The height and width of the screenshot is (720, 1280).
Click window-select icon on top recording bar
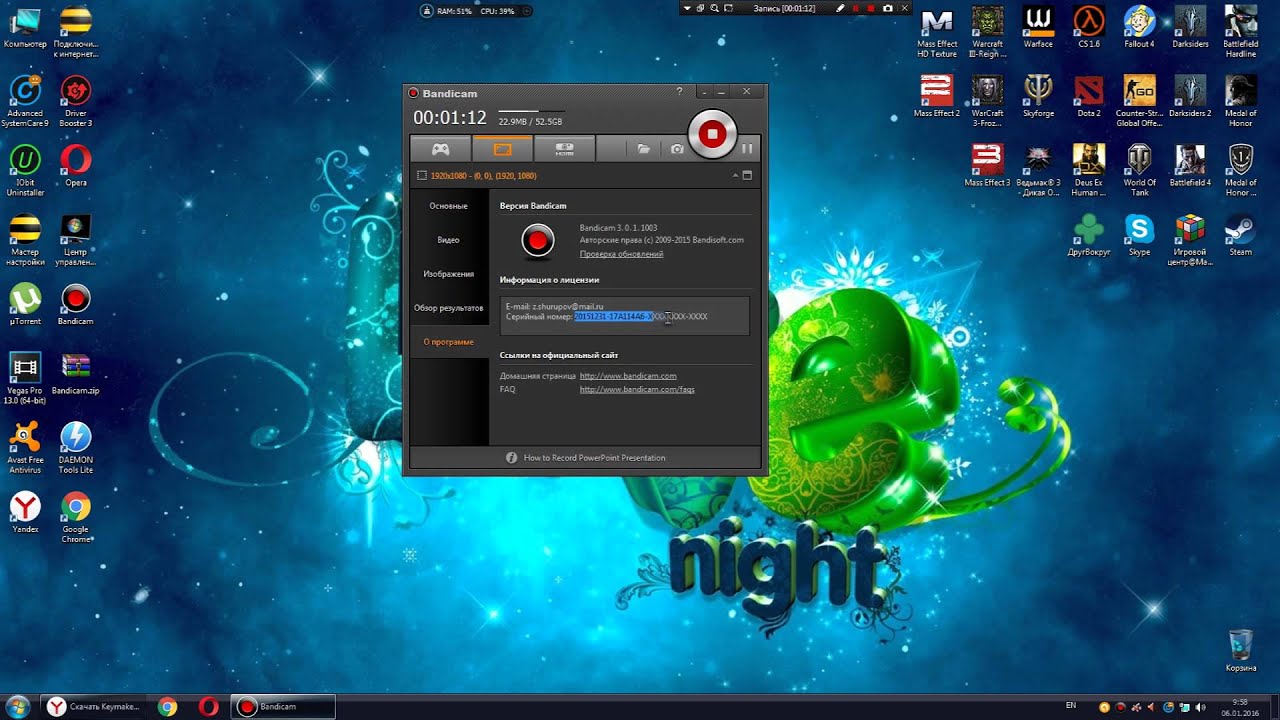tap(701, 8)
